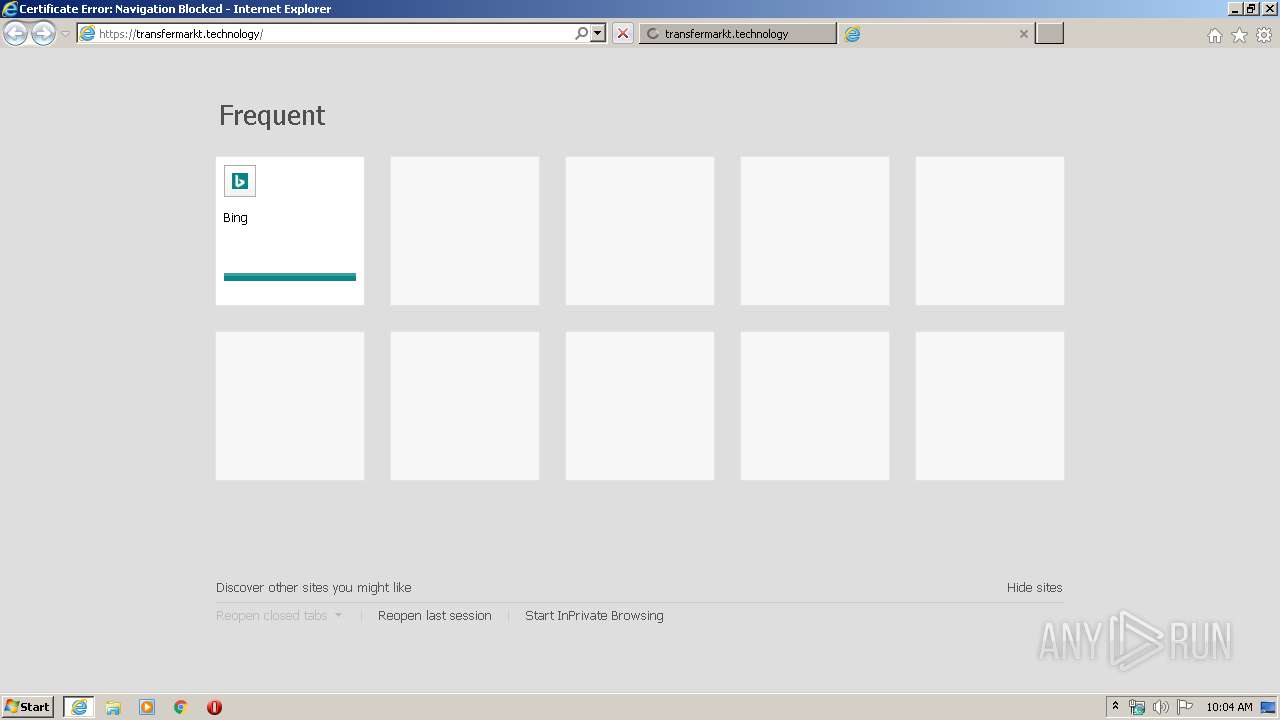
Task: Click the Forward navigation arrow
Action: click(x=43, y=34)
